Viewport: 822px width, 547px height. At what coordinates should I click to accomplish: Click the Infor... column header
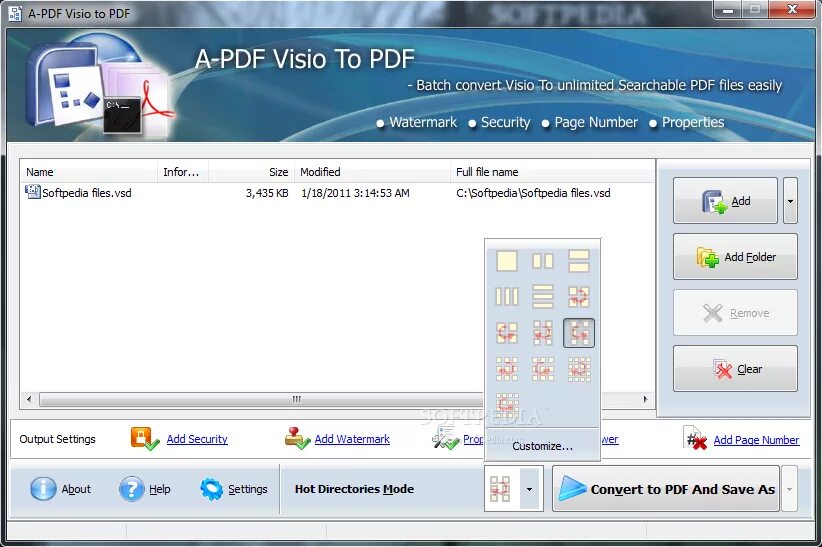click(183, 171)
